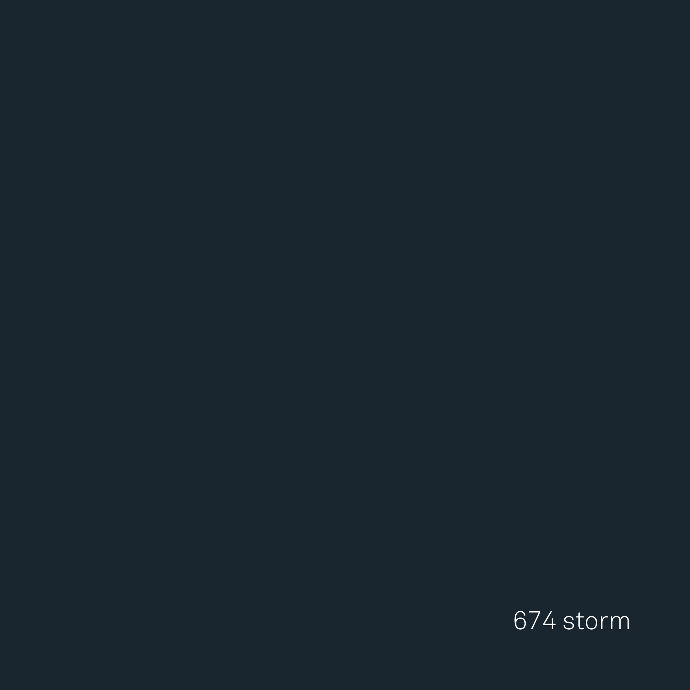Click the number 674 in the label

pyautogui.click(x=535, y=620)
